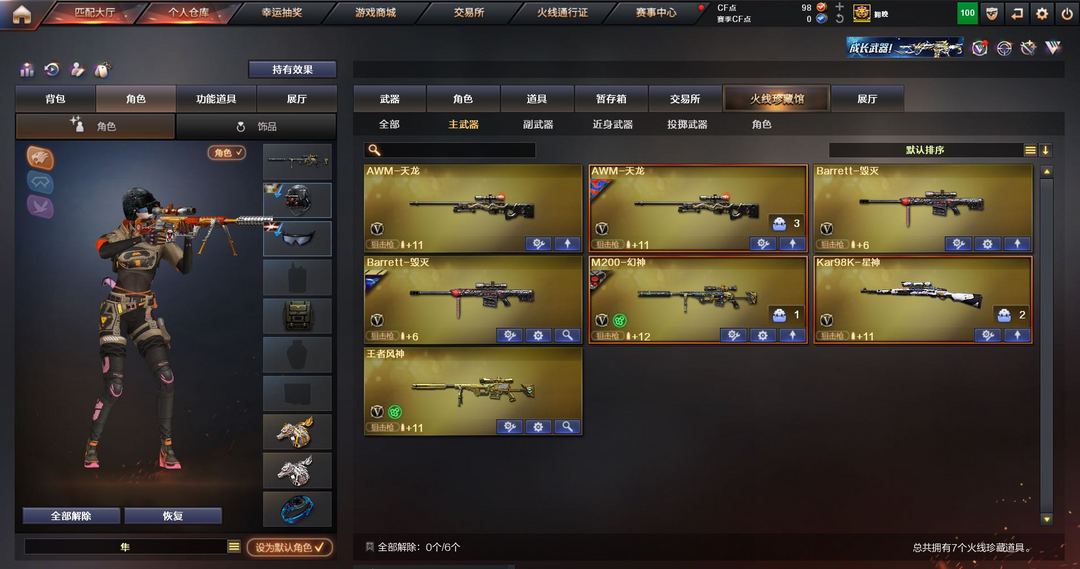Image resolution: width=1080 pixels, height=569 pixels.
Task: Click the blue bracelet item slot
Action: (298, 509)
